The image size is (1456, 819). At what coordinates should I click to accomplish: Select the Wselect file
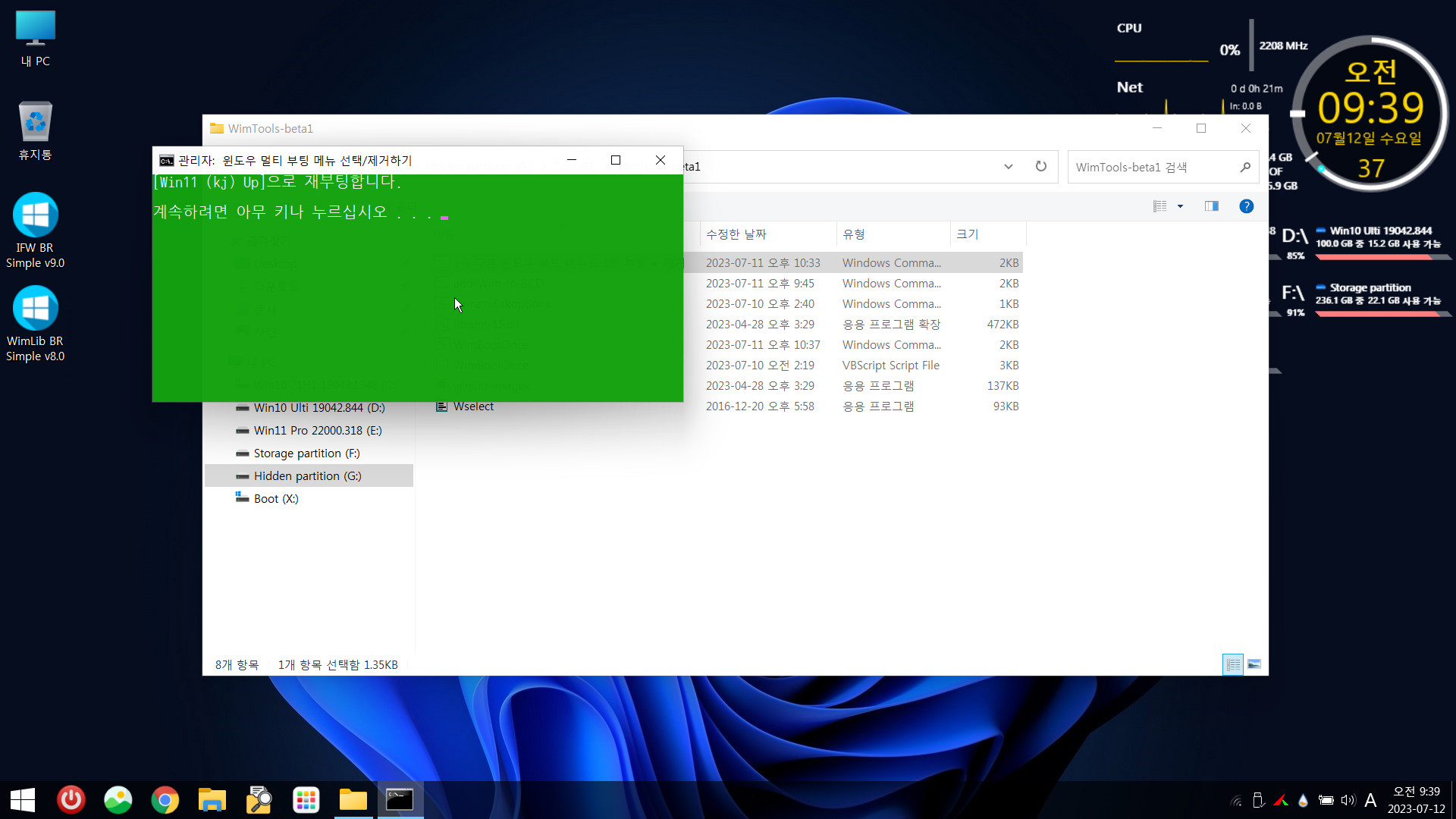(473, 406)
